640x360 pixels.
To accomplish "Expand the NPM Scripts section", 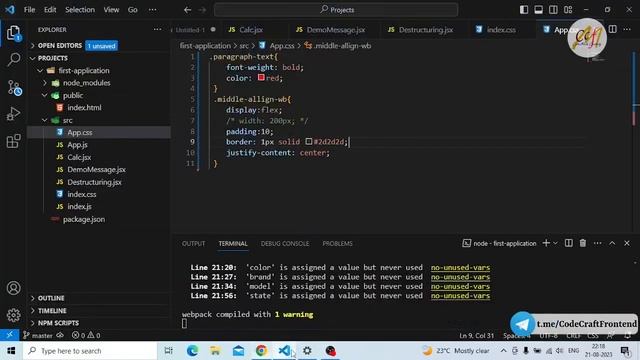I will tap(58, 323).
